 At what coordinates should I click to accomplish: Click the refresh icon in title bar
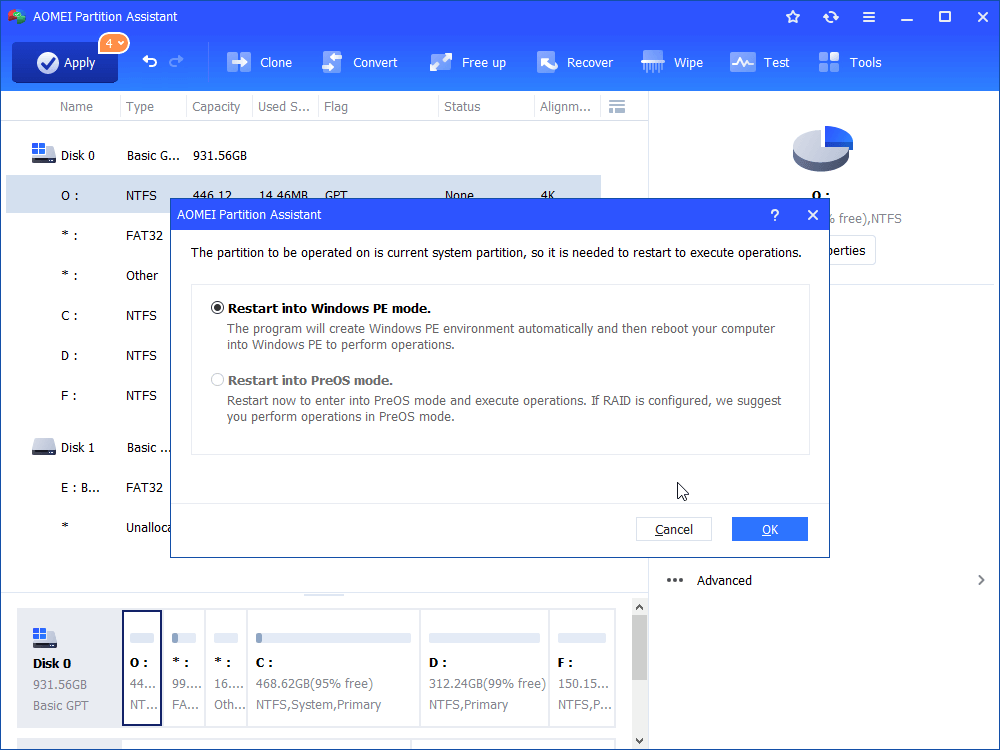pyautogui.click(x=830, y=17)
